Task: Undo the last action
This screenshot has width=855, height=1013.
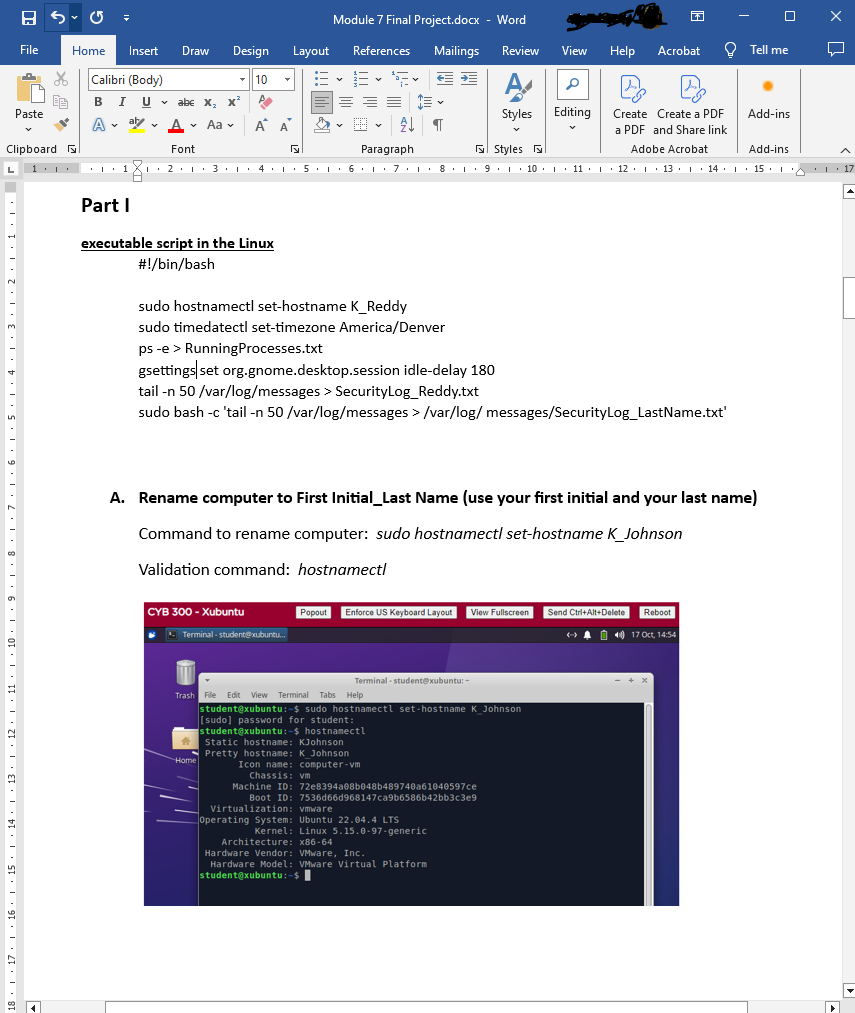Action: click(x=58, y=17)
